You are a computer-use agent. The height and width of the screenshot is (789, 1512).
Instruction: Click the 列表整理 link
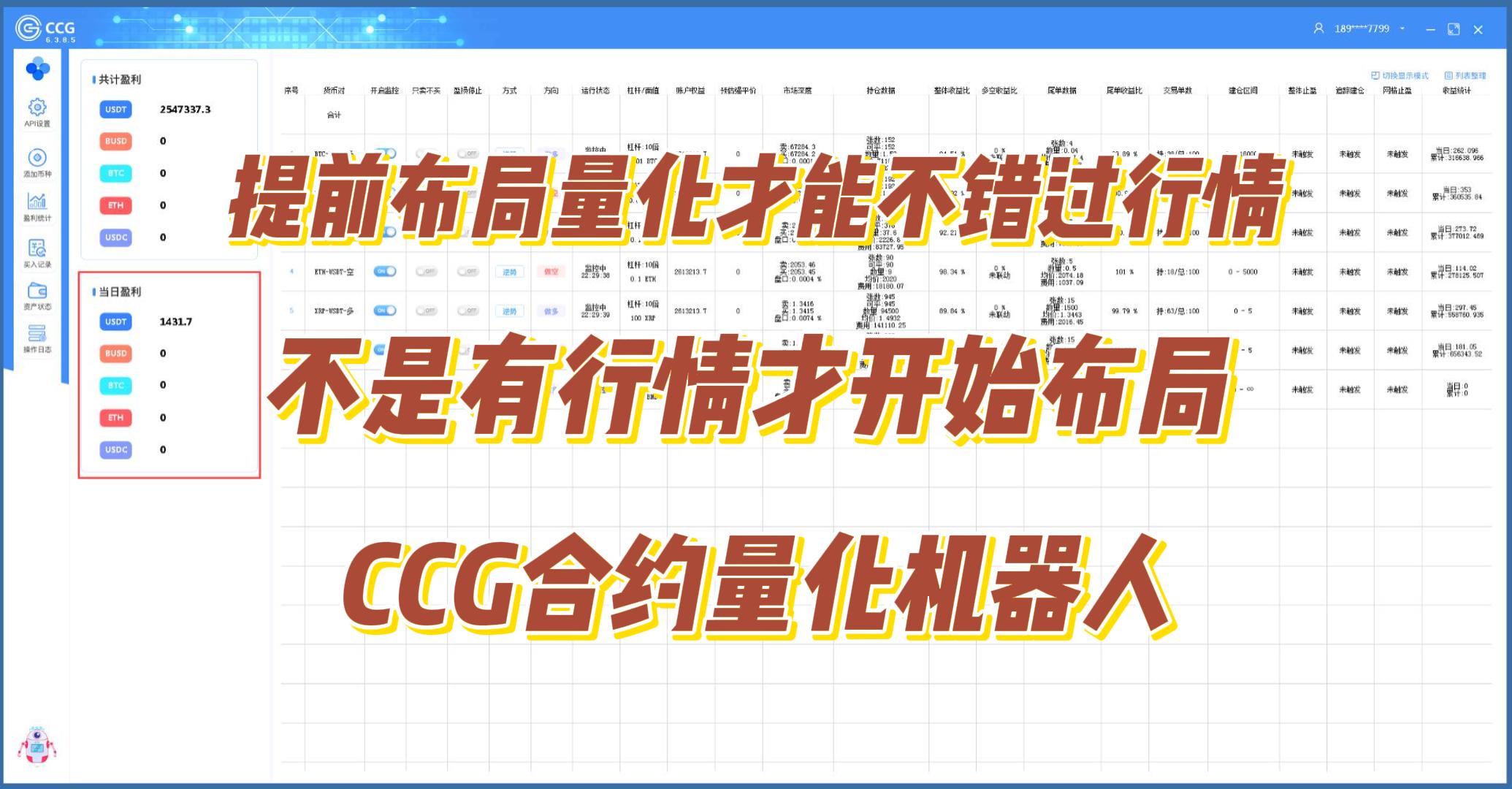(1465, 76)
